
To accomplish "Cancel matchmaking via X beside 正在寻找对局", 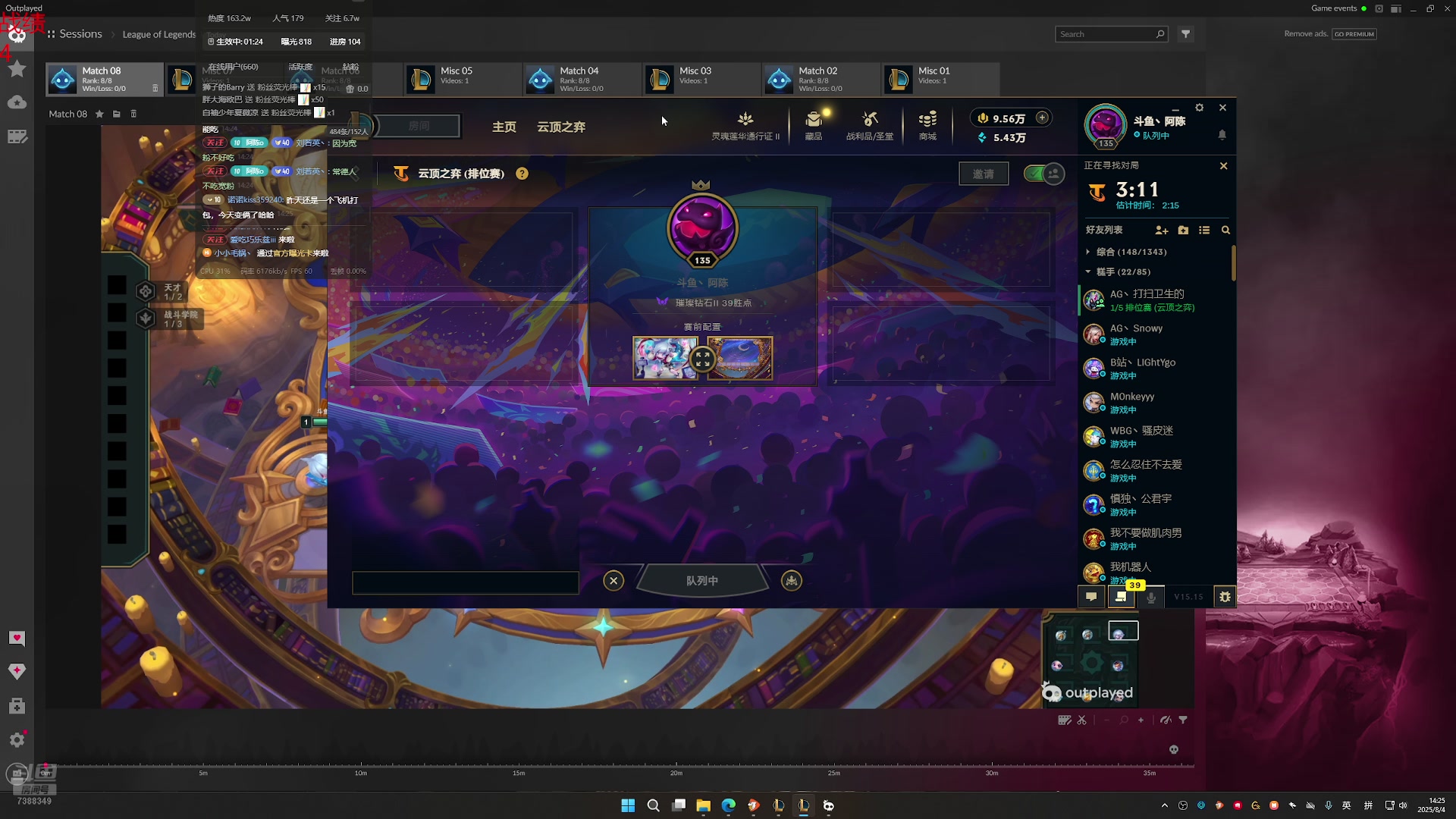I will [1223, 165].
